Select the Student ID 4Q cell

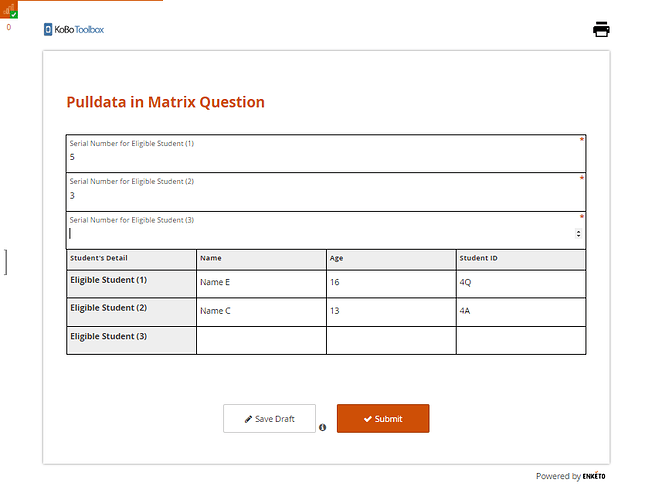pyautogui.click(x=521, y=283)
